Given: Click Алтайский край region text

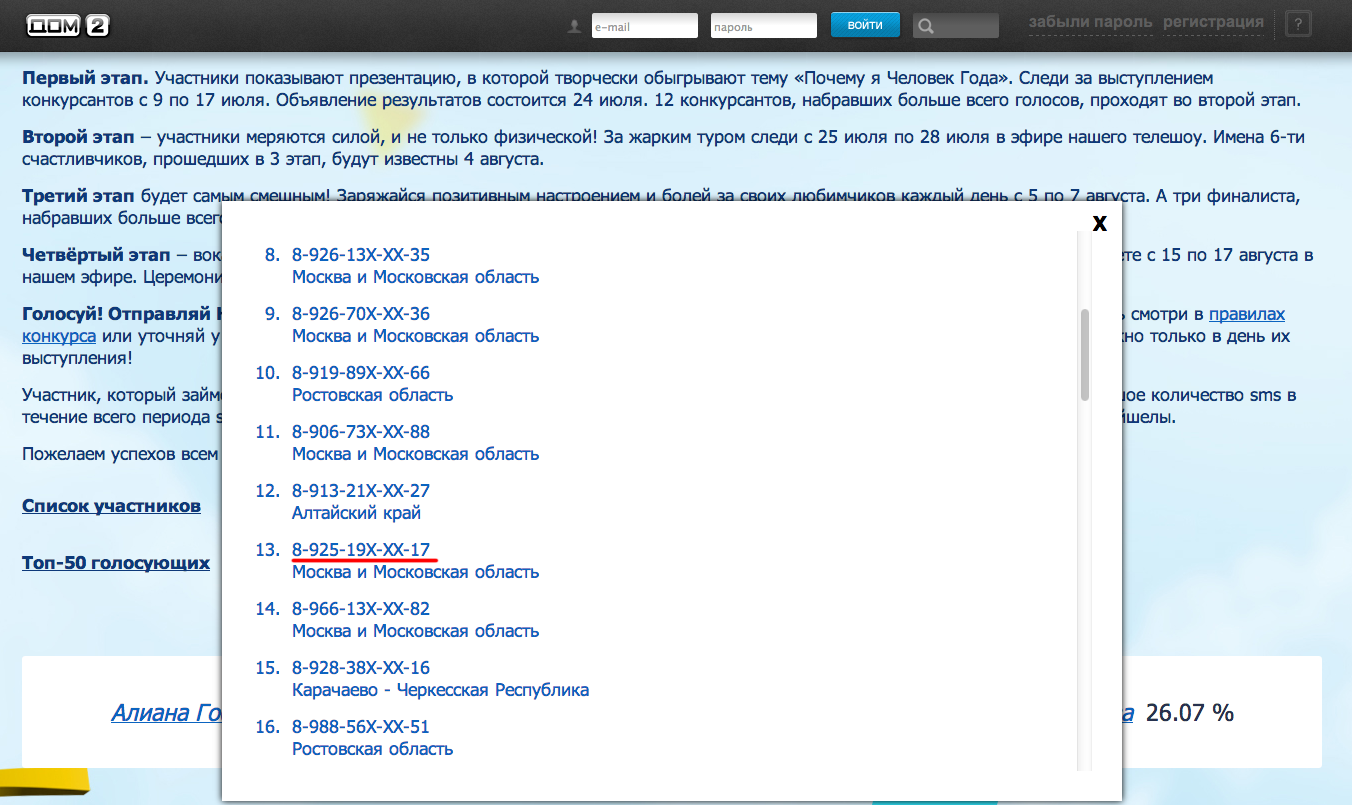Looking at the screenshot, I should coord(356,513).
